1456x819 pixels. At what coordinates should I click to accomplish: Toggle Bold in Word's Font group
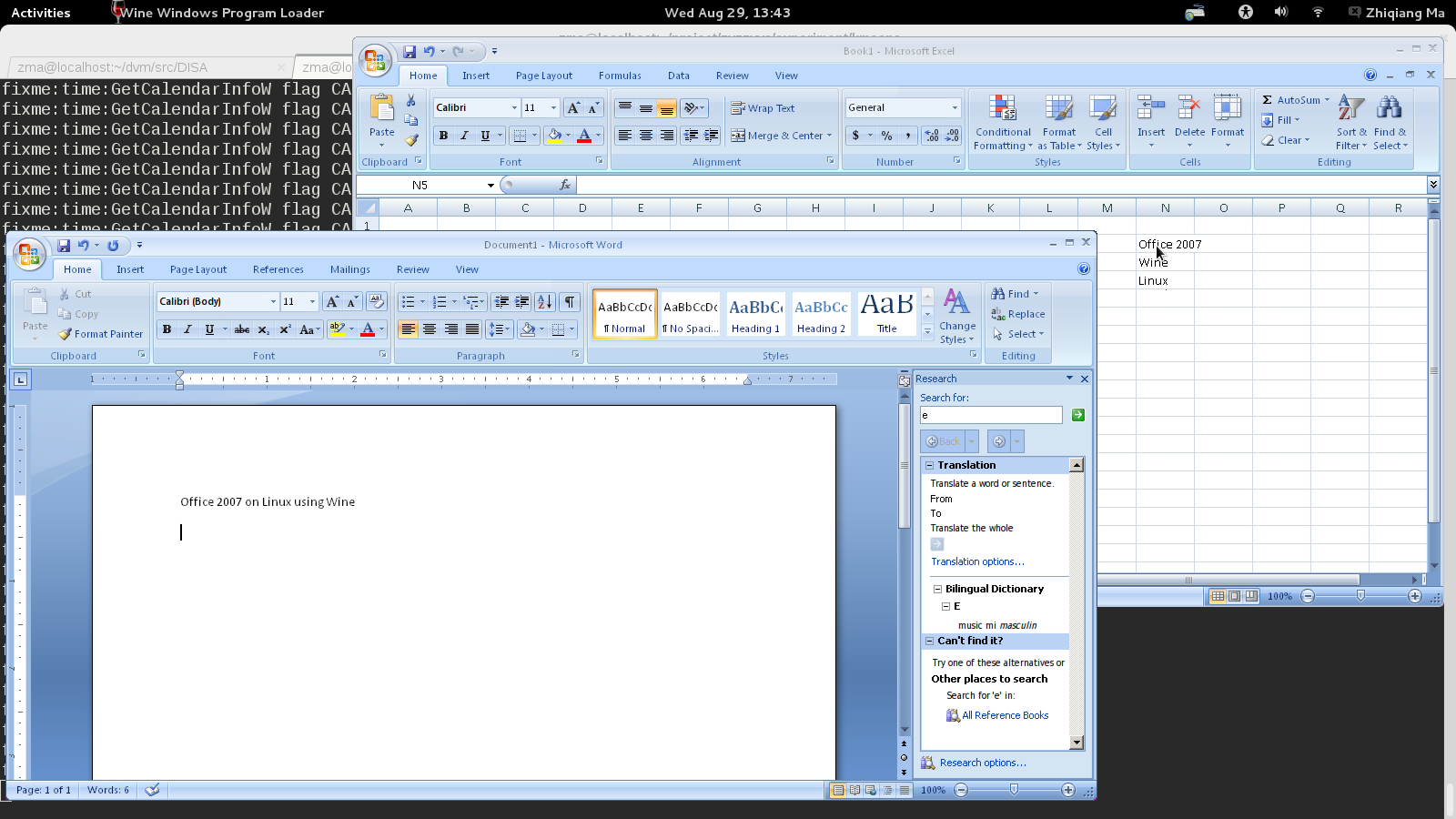(167, 329)
